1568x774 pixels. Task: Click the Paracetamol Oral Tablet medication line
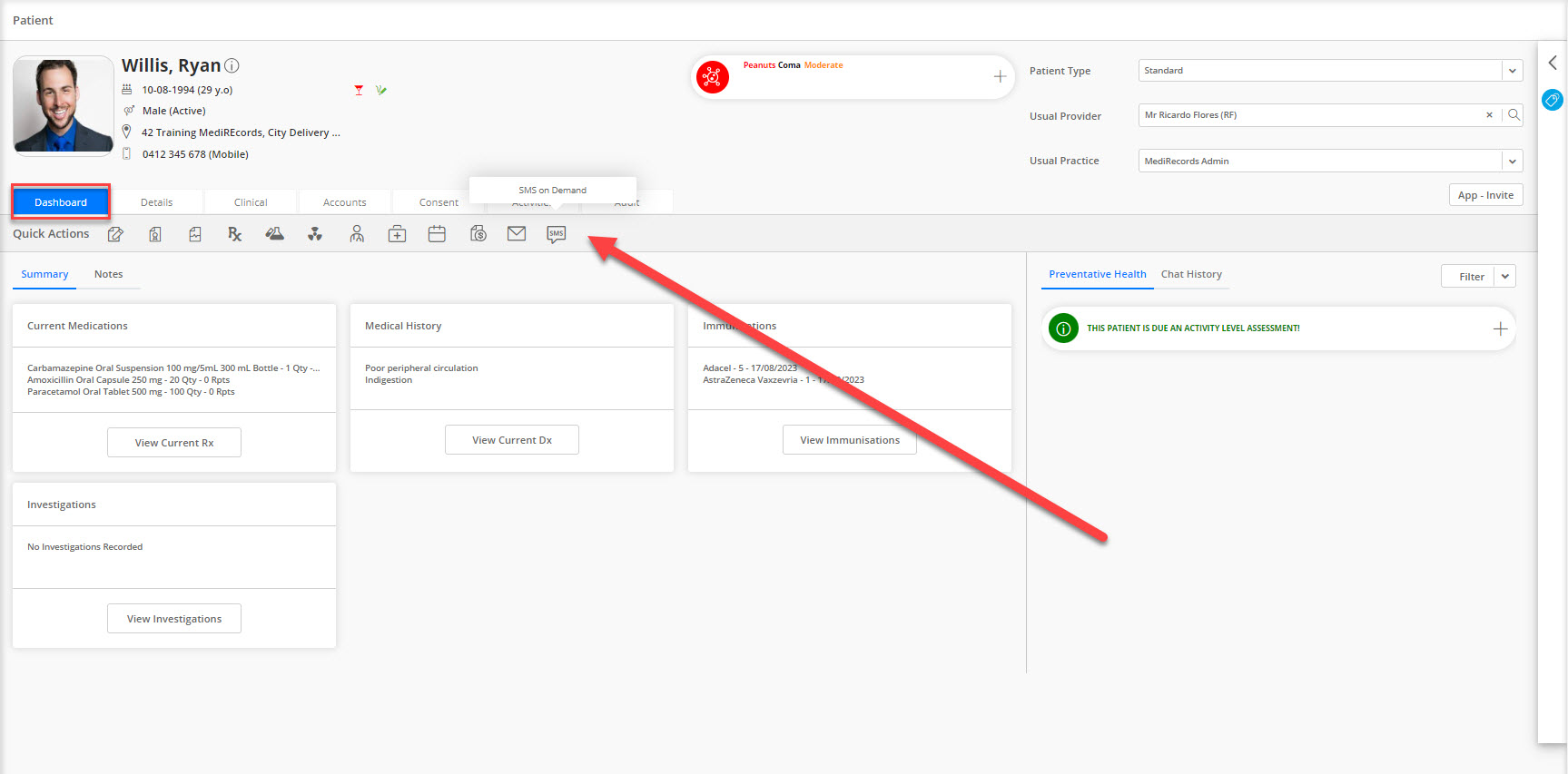(x=131, y=392)
